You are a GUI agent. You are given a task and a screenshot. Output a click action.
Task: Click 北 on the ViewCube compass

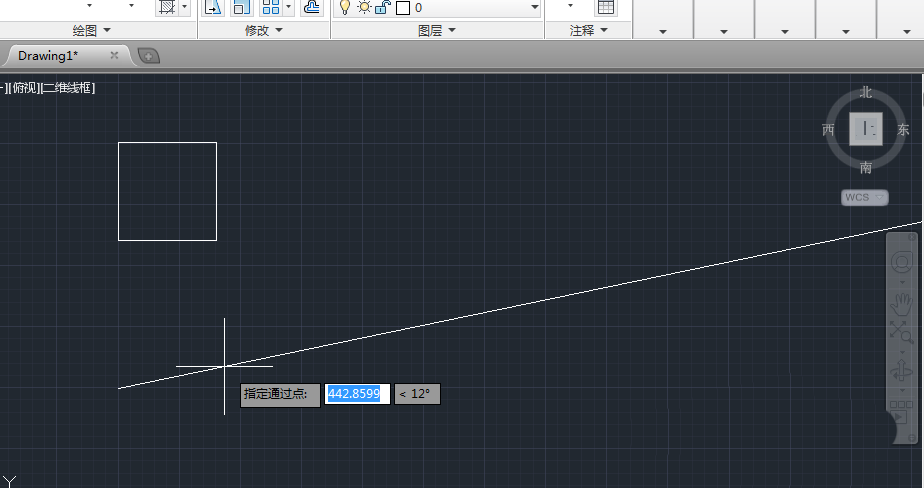[866, 92]
